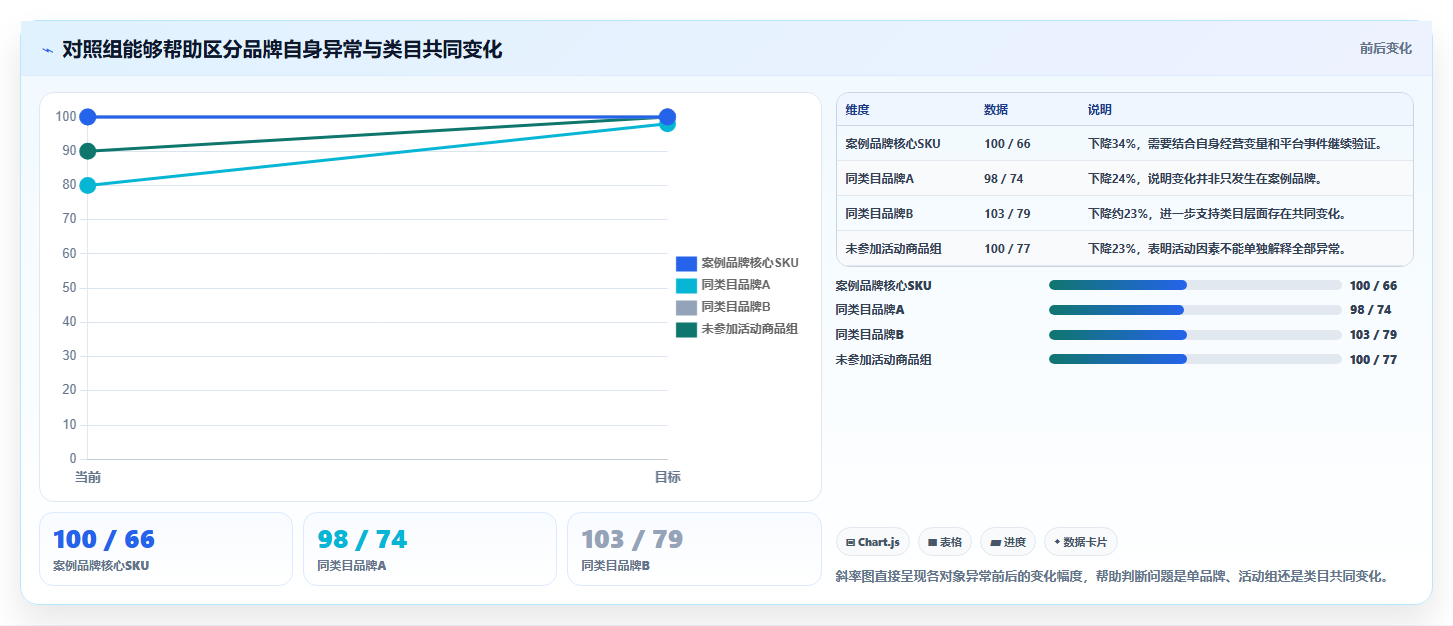Click the lightning icon beside the title
1453x626 pixels.
click(48, 50)
